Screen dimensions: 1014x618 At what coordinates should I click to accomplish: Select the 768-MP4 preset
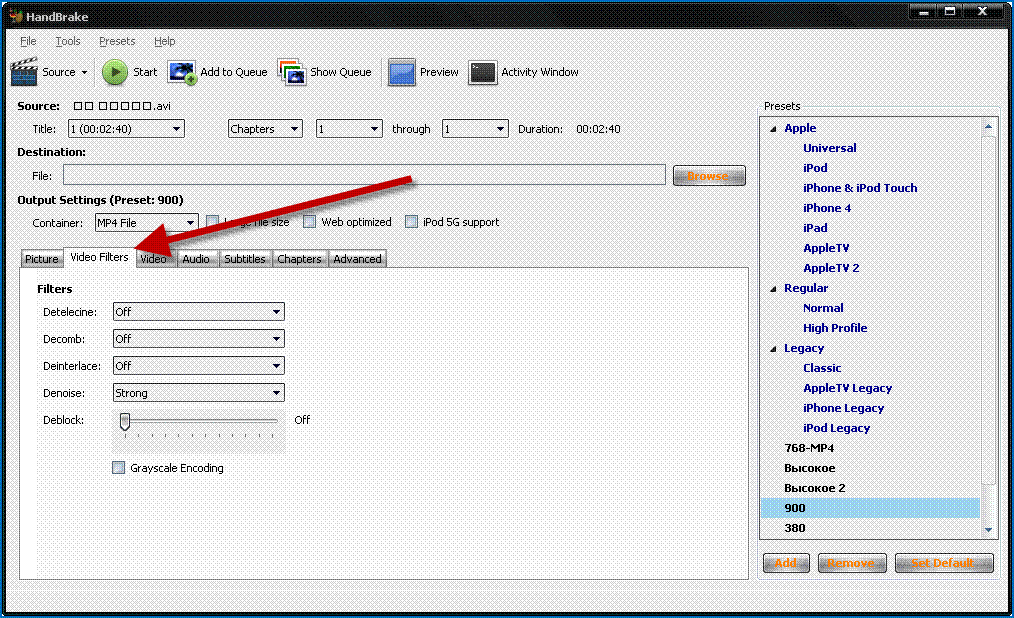tap(809, 448)
